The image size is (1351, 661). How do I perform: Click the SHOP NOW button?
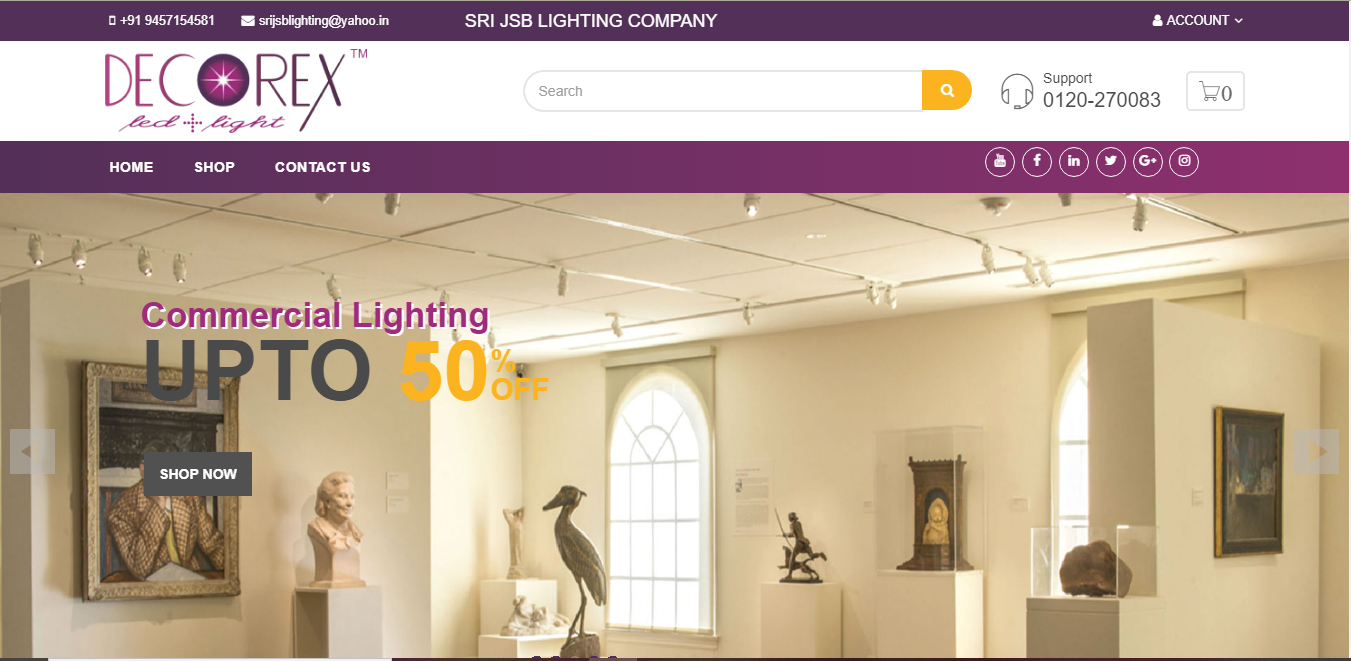coord(198,474)
